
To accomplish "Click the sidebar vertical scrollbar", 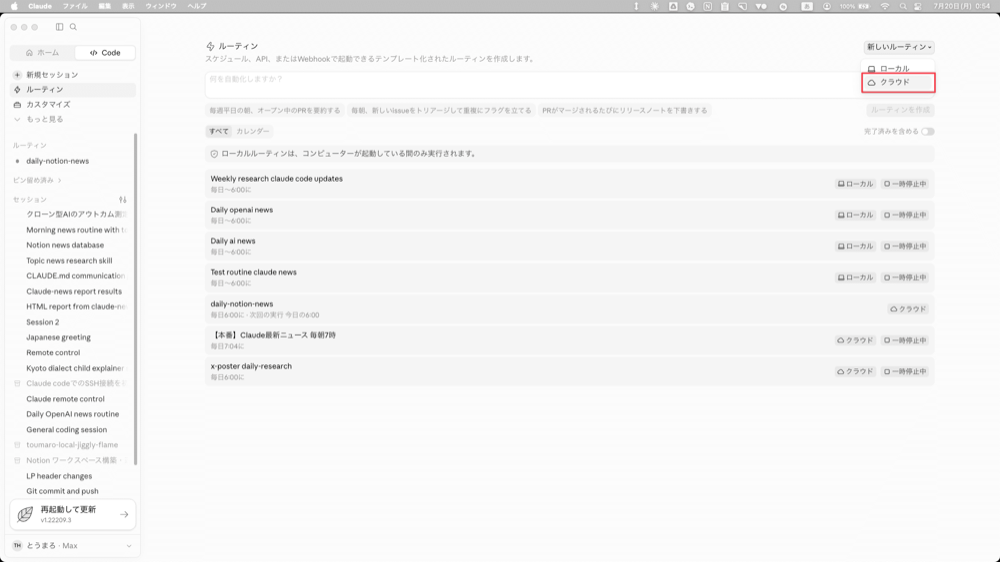I will (135, 299).
